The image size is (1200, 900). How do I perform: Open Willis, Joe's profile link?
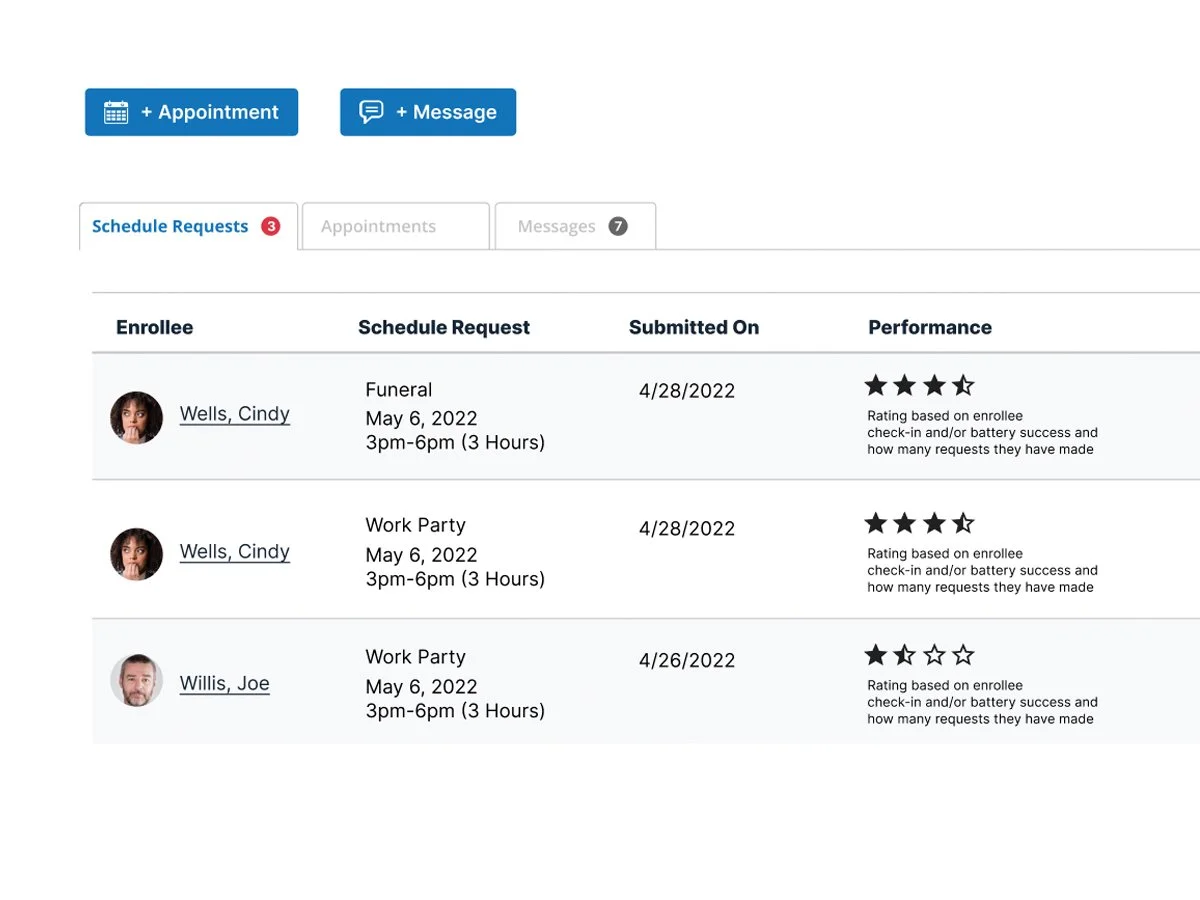tap(224, 684)
